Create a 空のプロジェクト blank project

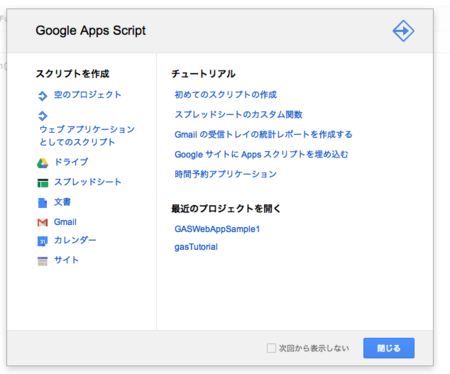click(x=88, y=95)
